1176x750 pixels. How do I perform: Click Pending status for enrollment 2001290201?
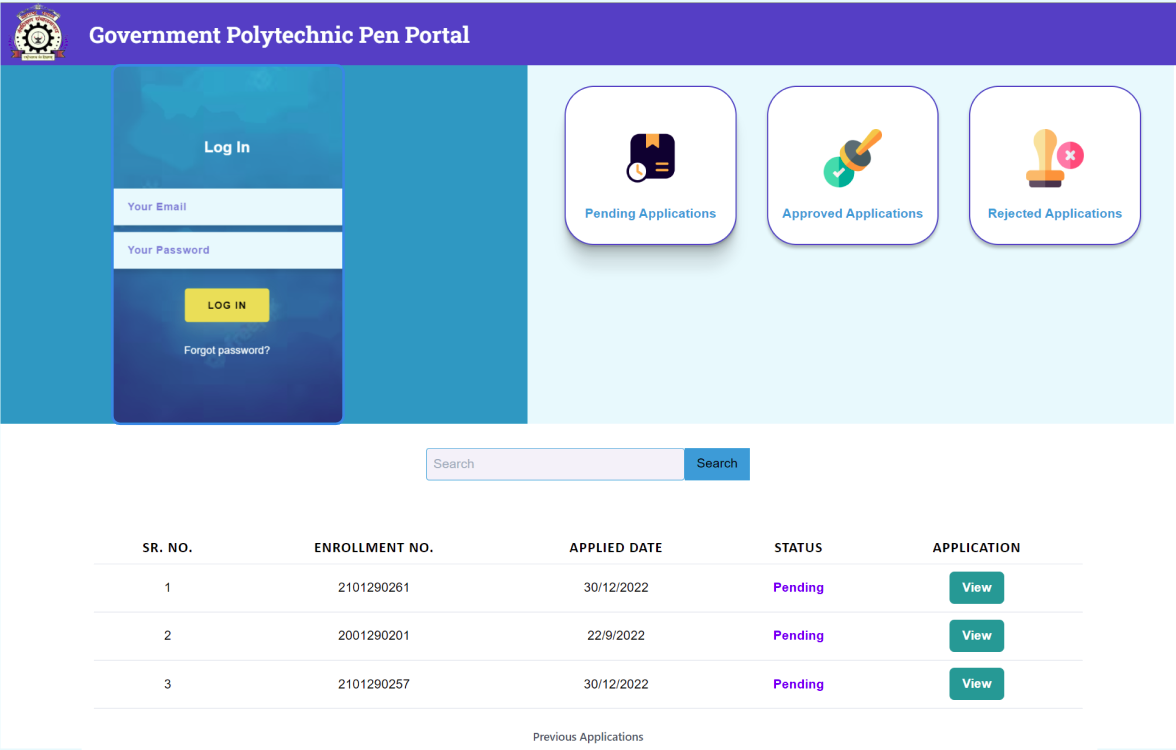point(798,636)
